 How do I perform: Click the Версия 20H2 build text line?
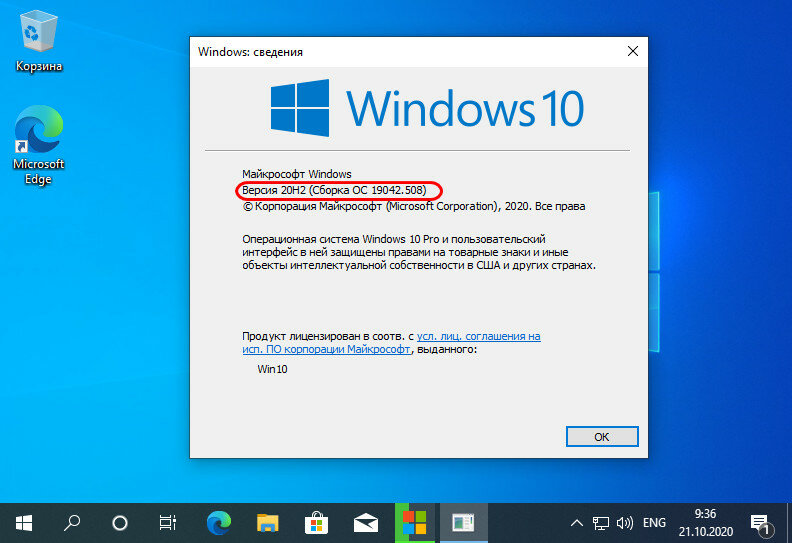(x=334, y=190)
